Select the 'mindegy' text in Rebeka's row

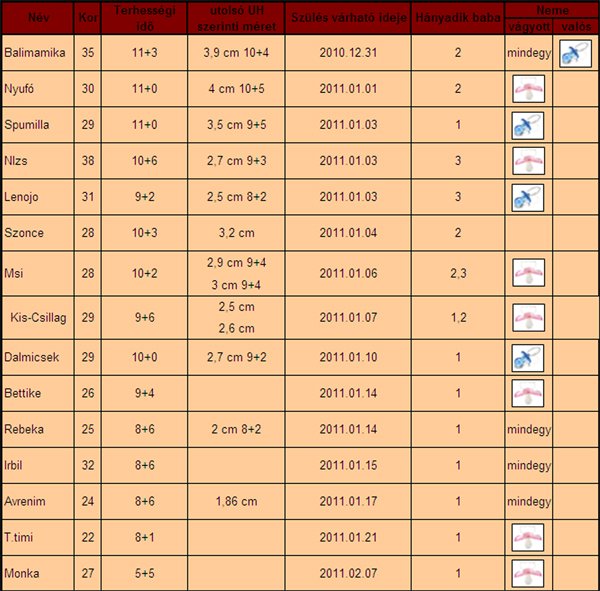(528, 429)
